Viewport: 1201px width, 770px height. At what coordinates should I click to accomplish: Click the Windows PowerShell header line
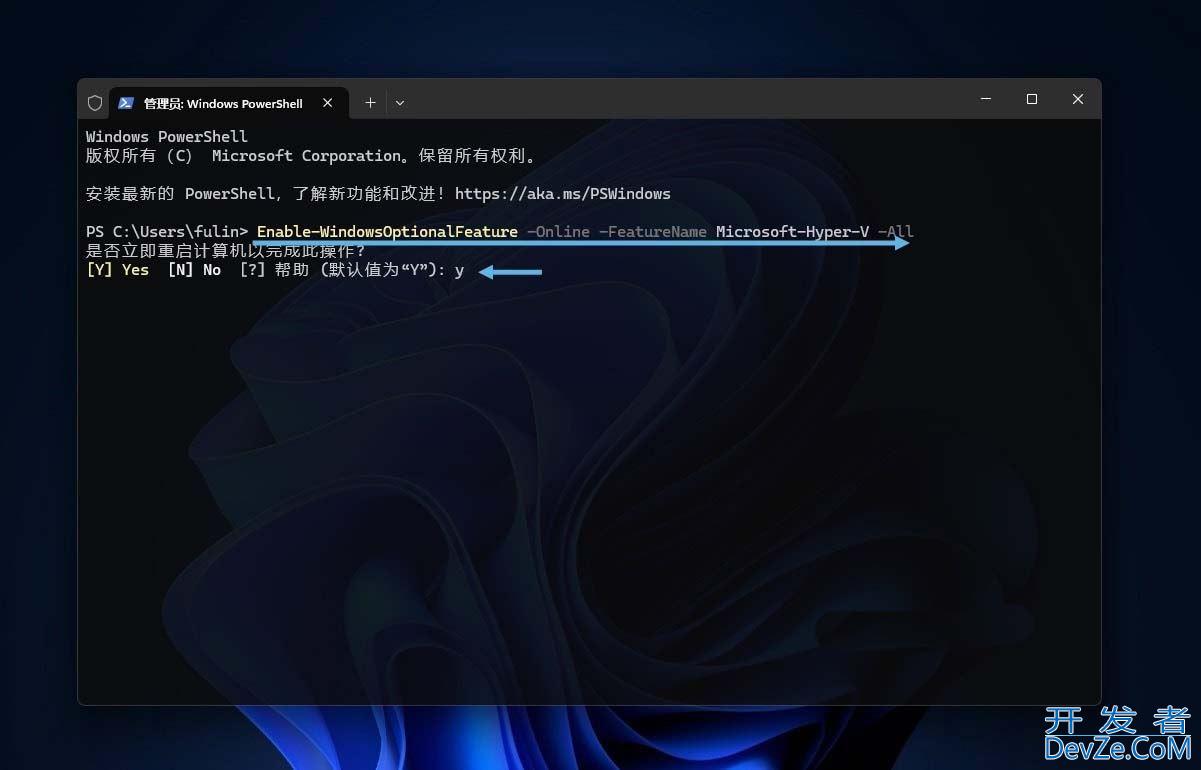pos(167,137)
